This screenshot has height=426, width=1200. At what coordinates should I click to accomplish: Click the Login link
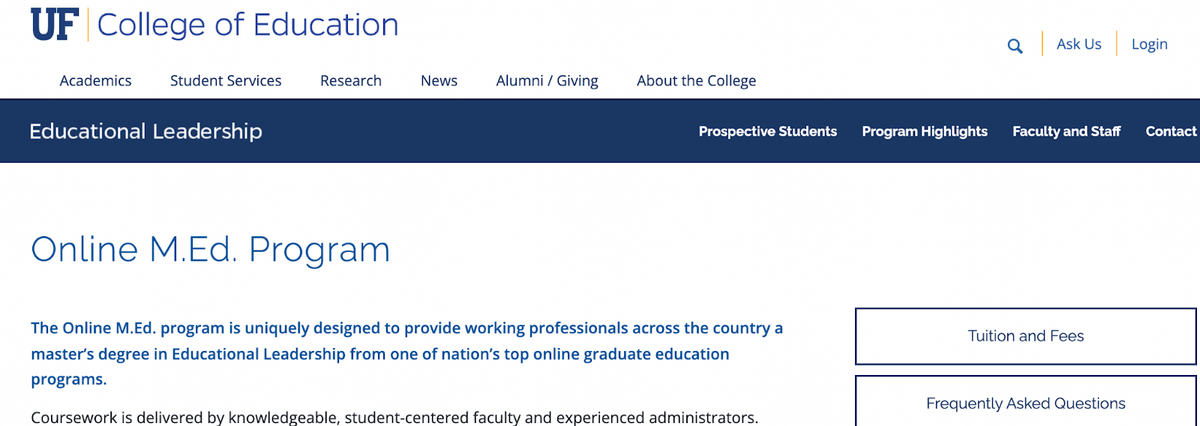pos(1149,44)
